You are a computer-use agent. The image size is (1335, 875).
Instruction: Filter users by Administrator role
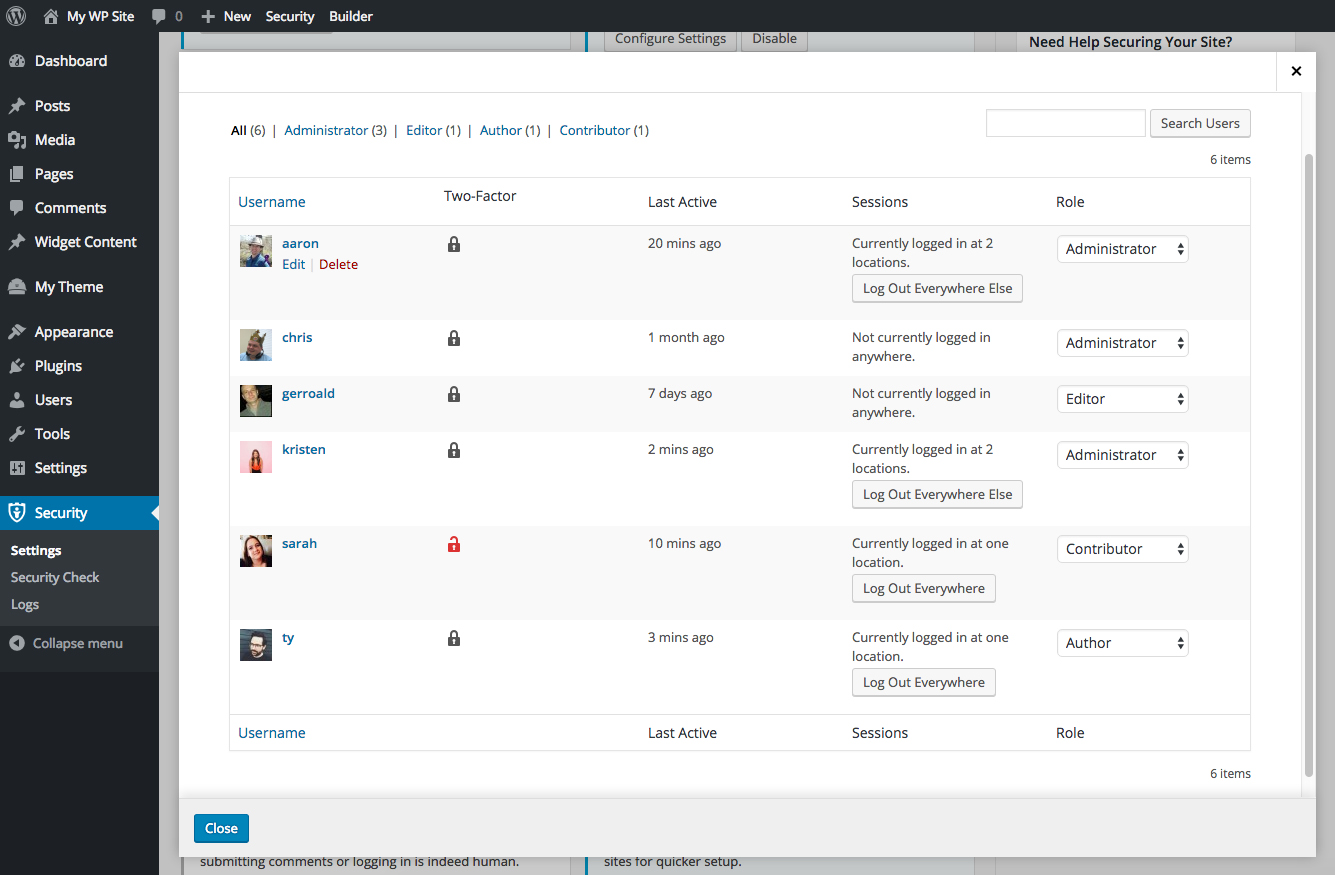(326, 130)
